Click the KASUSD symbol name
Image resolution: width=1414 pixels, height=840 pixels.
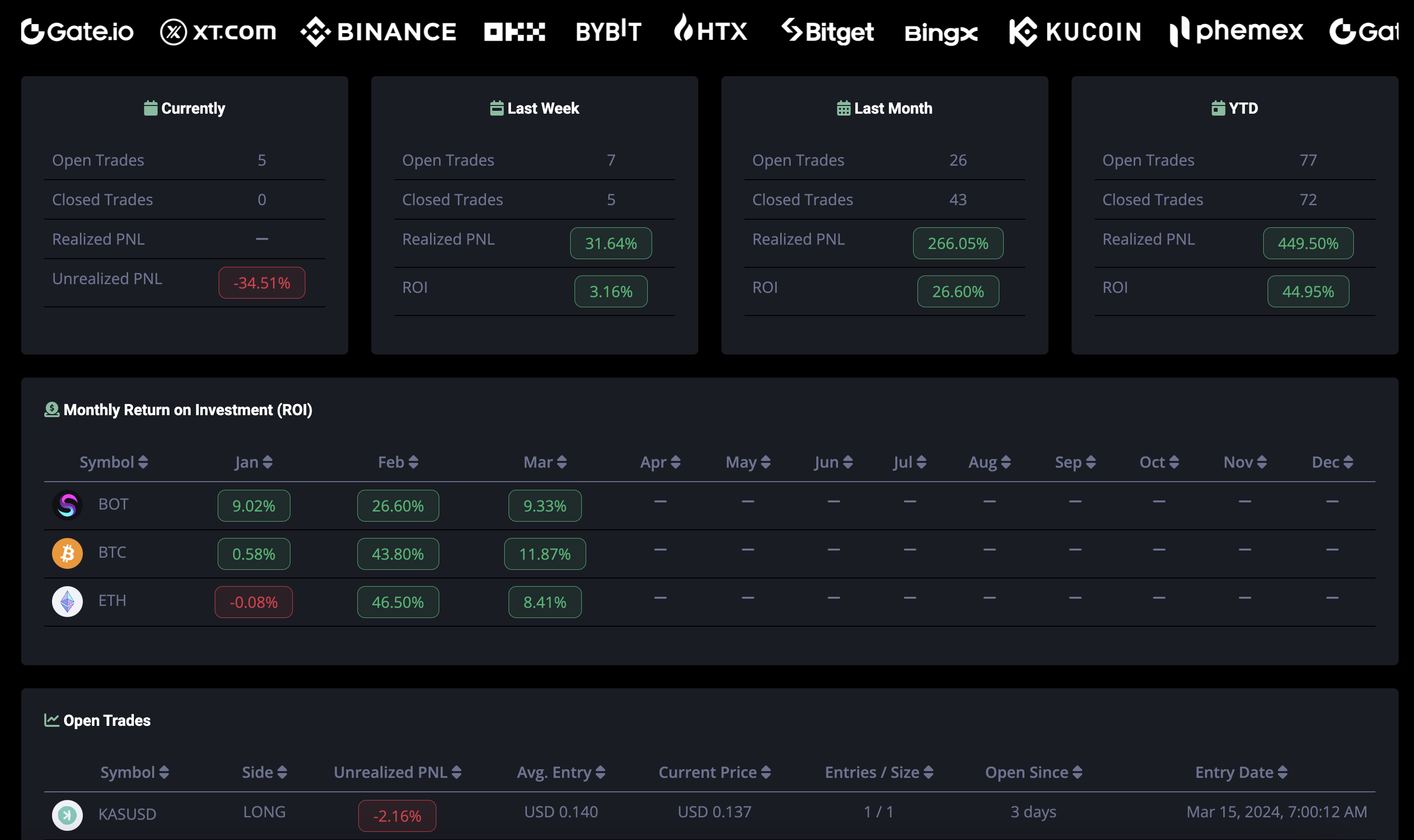pyautogui.click(x=127, y=814)
